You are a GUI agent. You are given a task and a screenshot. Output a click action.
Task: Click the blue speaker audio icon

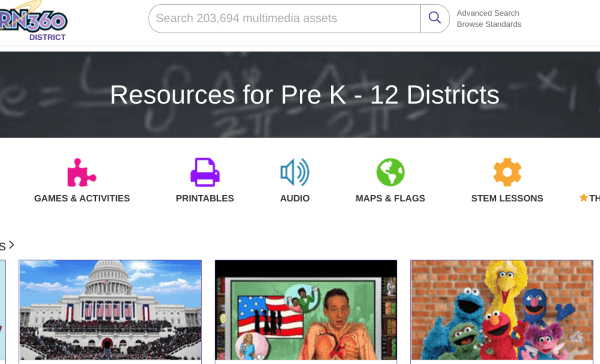(x=295, y=172)
